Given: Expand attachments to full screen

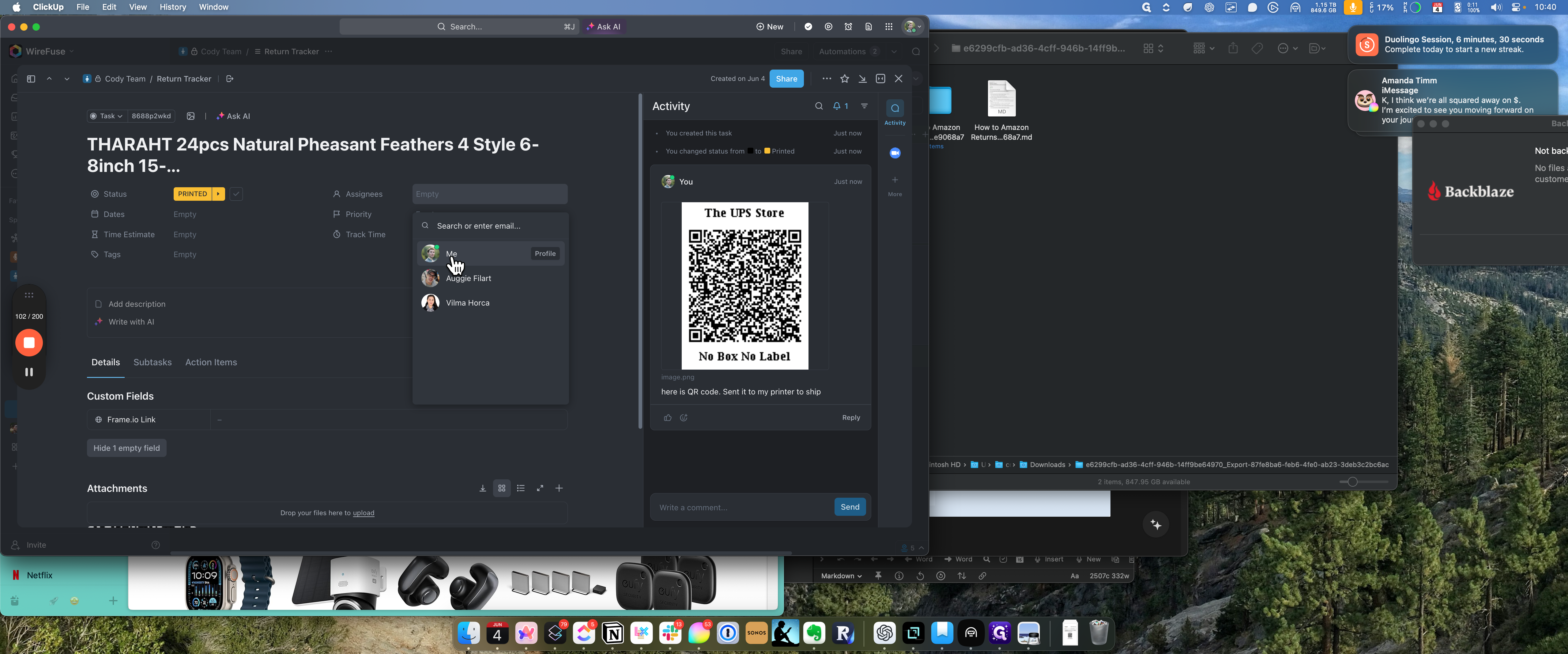Looking at the screenshot, I should pyautogui.click(x=540, y=489).
